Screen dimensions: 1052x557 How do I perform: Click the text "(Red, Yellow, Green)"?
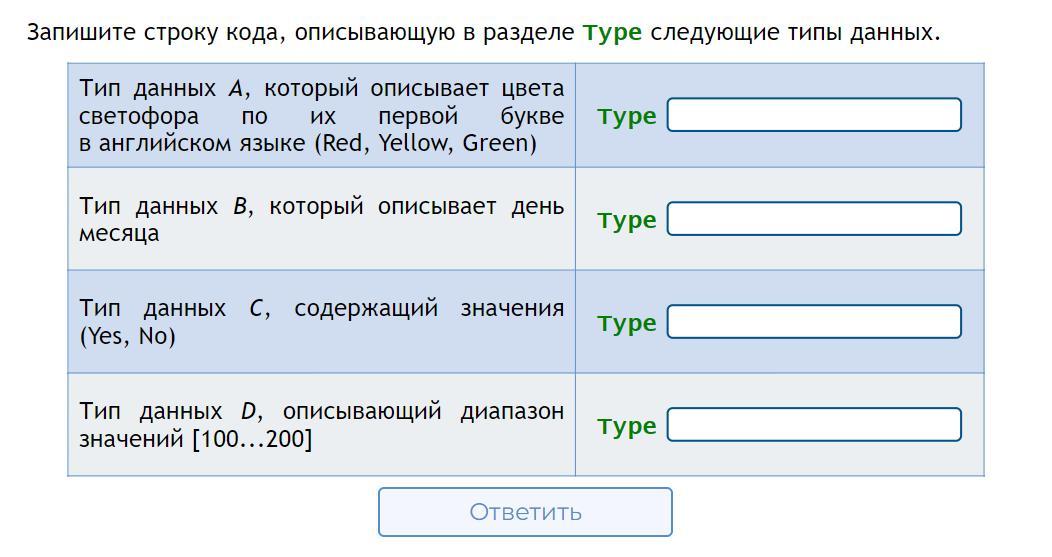(x=426, y=143)
